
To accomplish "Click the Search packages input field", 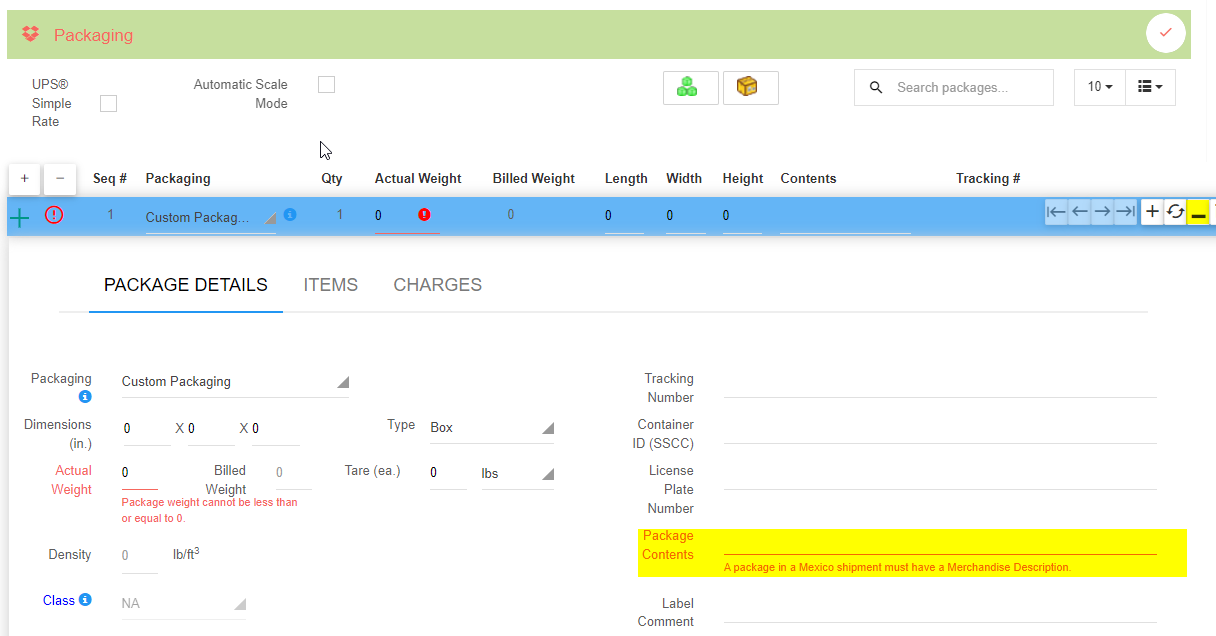I will pyautogui.click(x=967, y=88).
